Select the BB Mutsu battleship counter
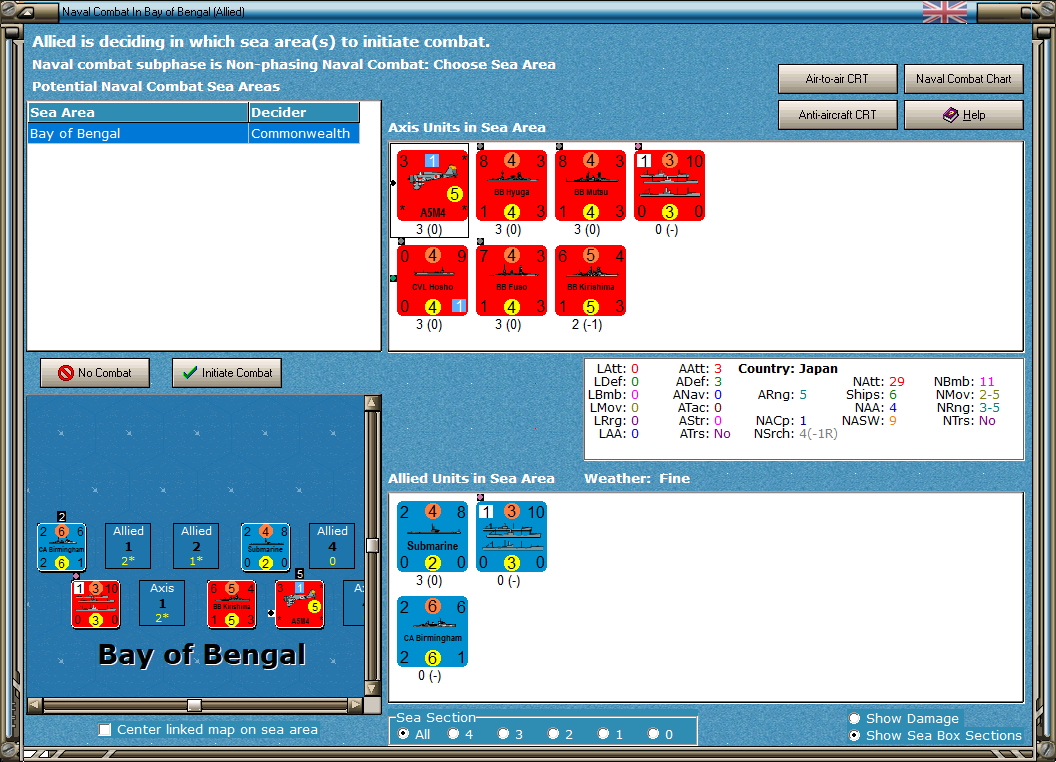 click(591, 185)
